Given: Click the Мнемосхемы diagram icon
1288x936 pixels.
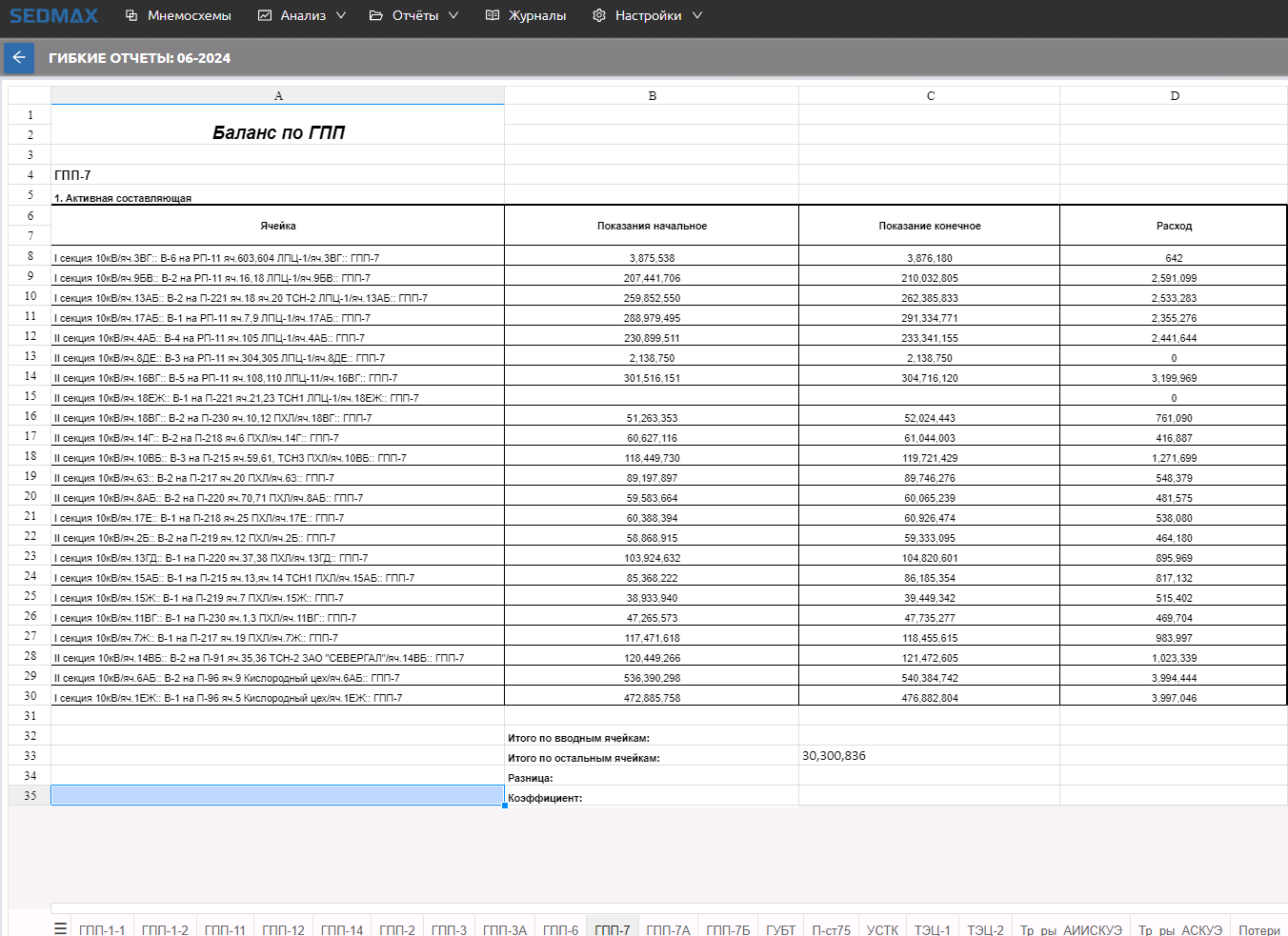Looking at the screenshot, I should point(132,15).
